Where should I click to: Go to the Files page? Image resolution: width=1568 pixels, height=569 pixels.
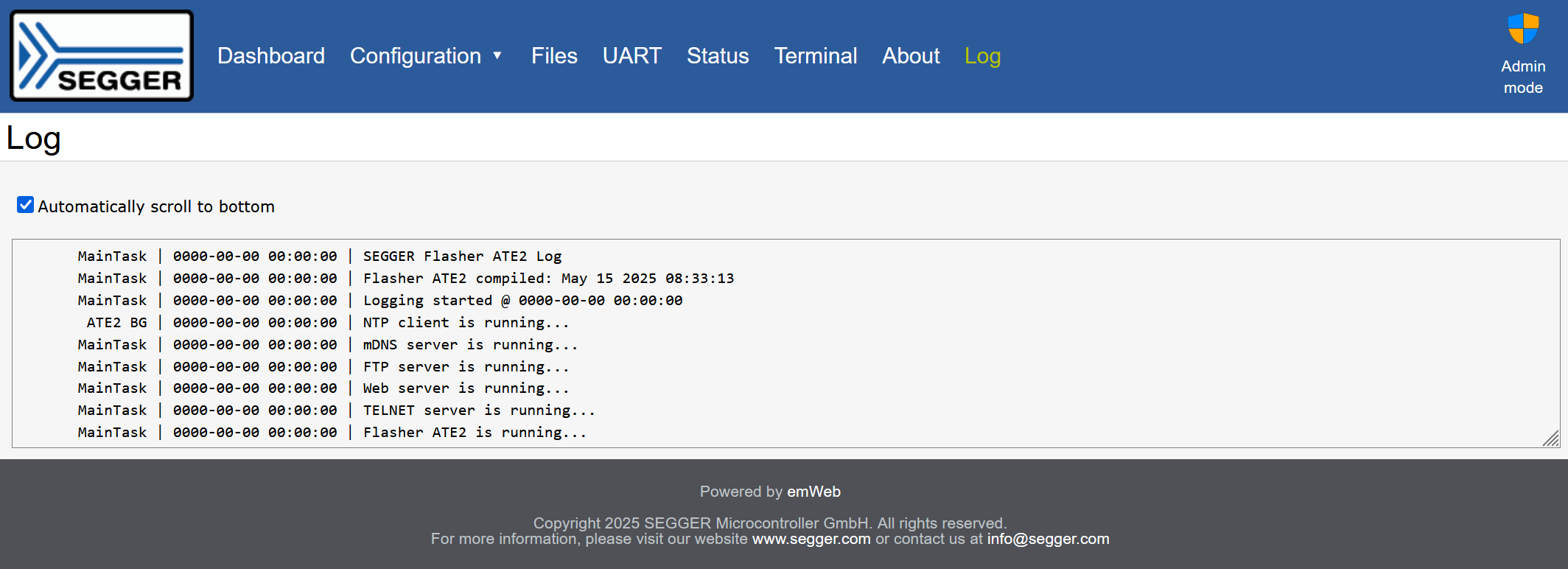tap(554, 56)
